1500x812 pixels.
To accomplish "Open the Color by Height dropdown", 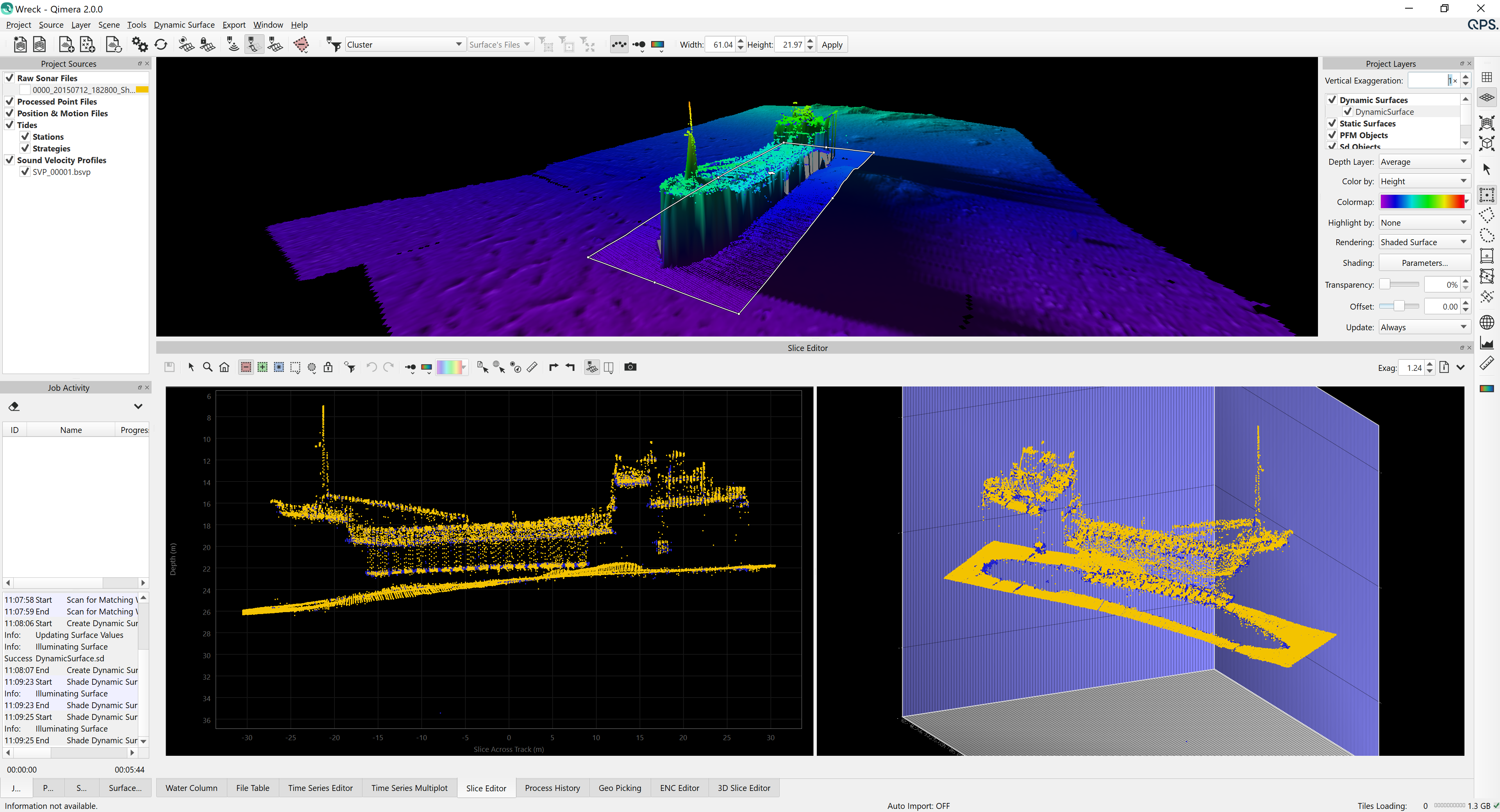I will [x=1424, y=182].
